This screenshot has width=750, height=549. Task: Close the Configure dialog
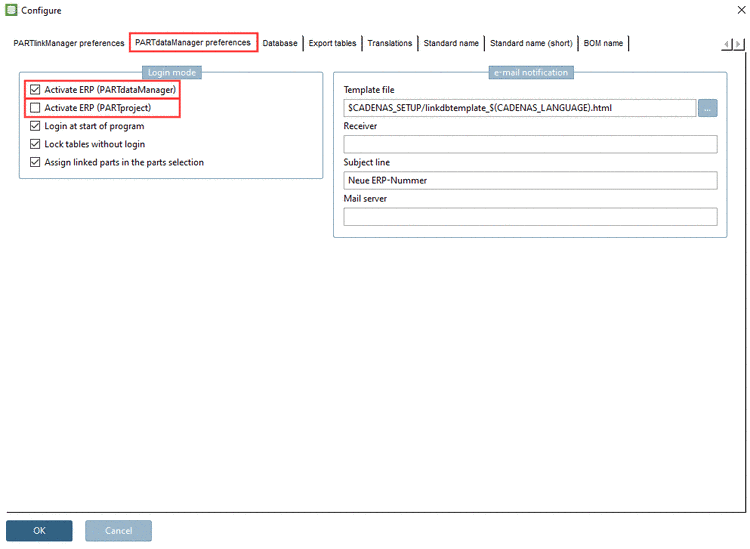pyautogui.click(x=741, y=10)
